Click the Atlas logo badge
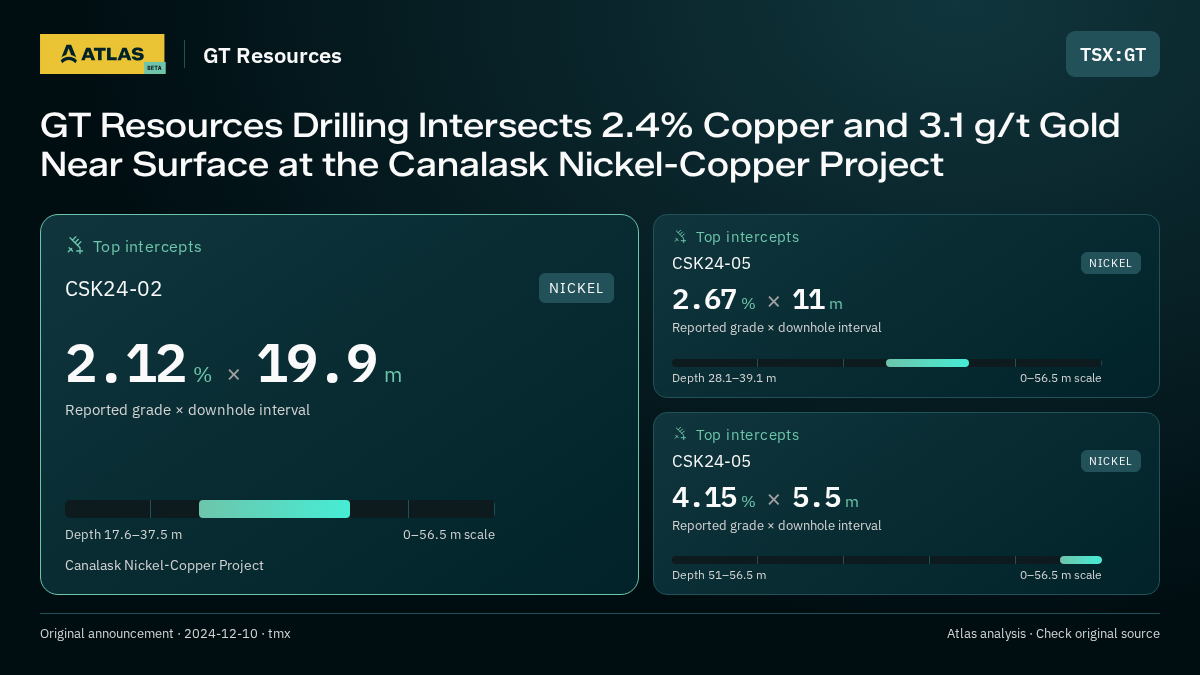Image resolution: width=1200 pixels, height=675 pixels. [102, 54]
